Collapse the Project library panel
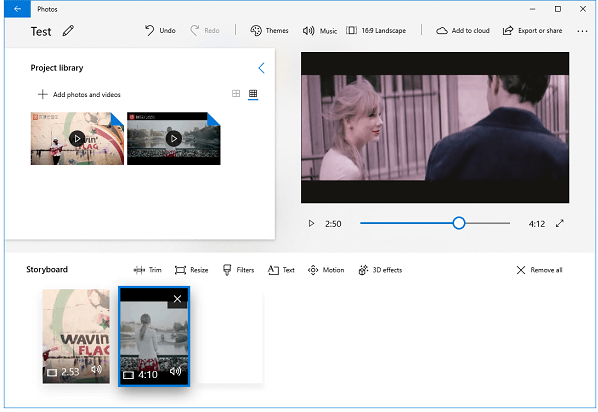The width and height of the screenshot is (598, 412). 261,68
